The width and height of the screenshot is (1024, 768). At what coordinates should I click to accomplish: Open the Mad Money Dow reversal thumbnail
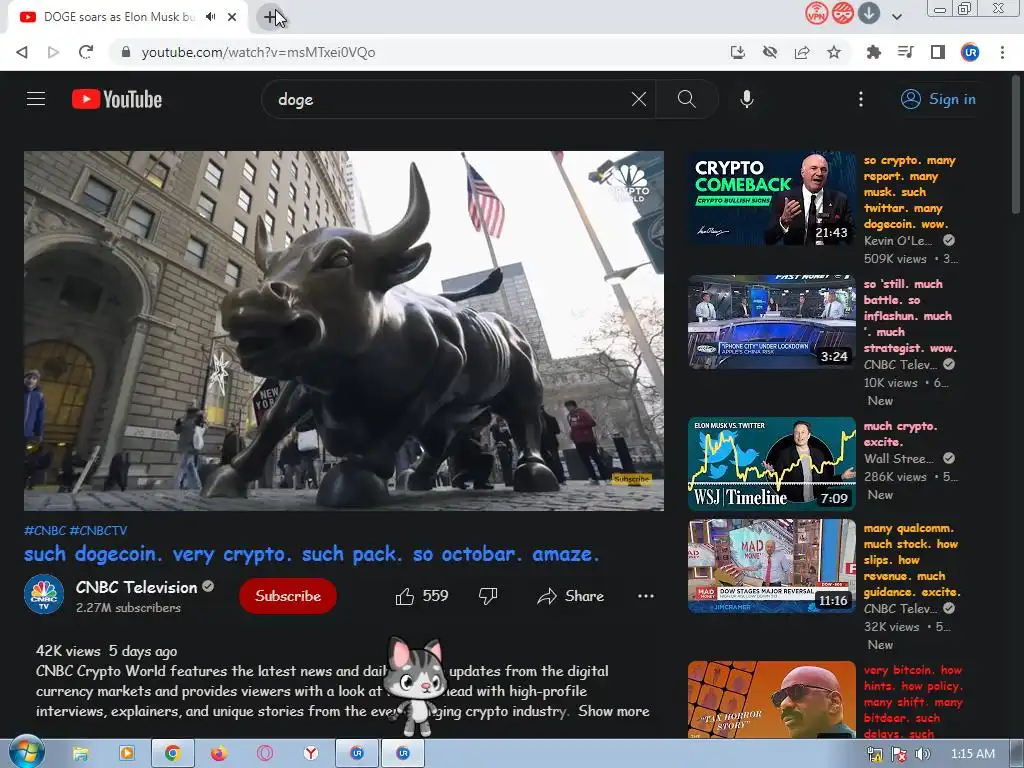[771, 566]
